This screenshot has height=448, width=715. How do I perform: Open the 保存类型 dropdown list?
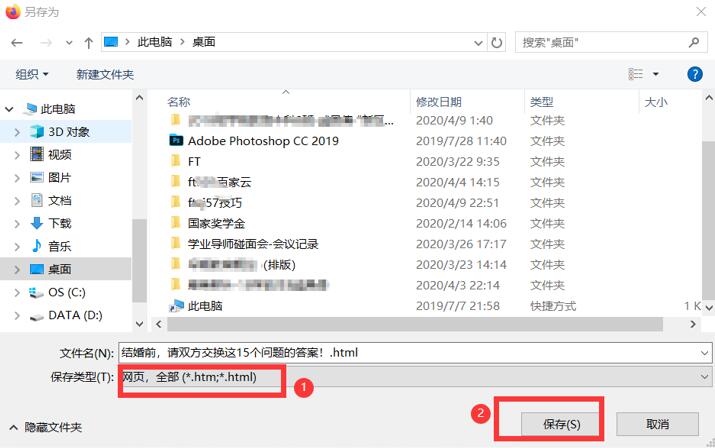[x=415, y=377]
